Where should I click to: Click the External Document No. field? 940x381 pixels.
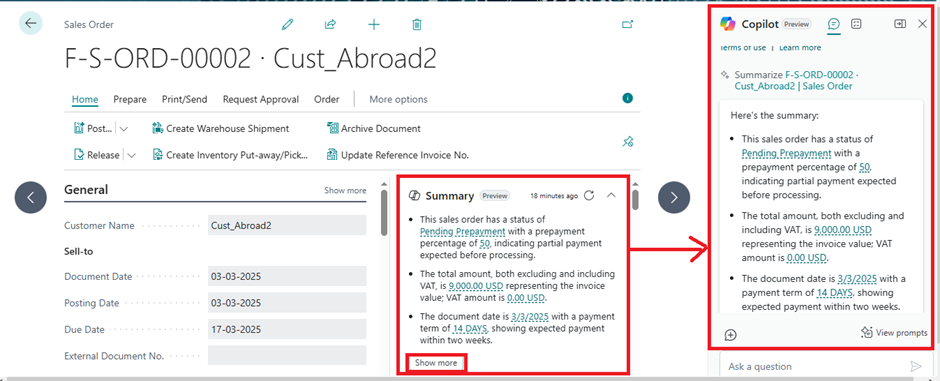[287, 355]
